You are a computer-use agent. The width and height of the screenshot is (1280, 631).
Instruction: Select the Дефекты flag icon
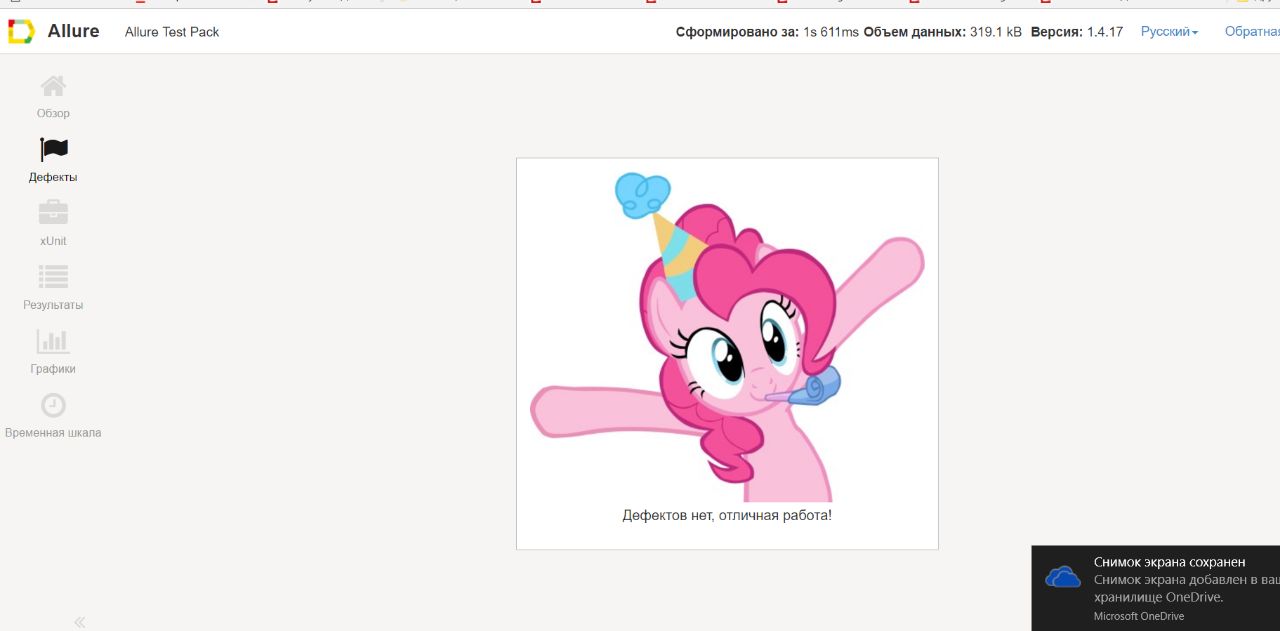tap(53, 150)
